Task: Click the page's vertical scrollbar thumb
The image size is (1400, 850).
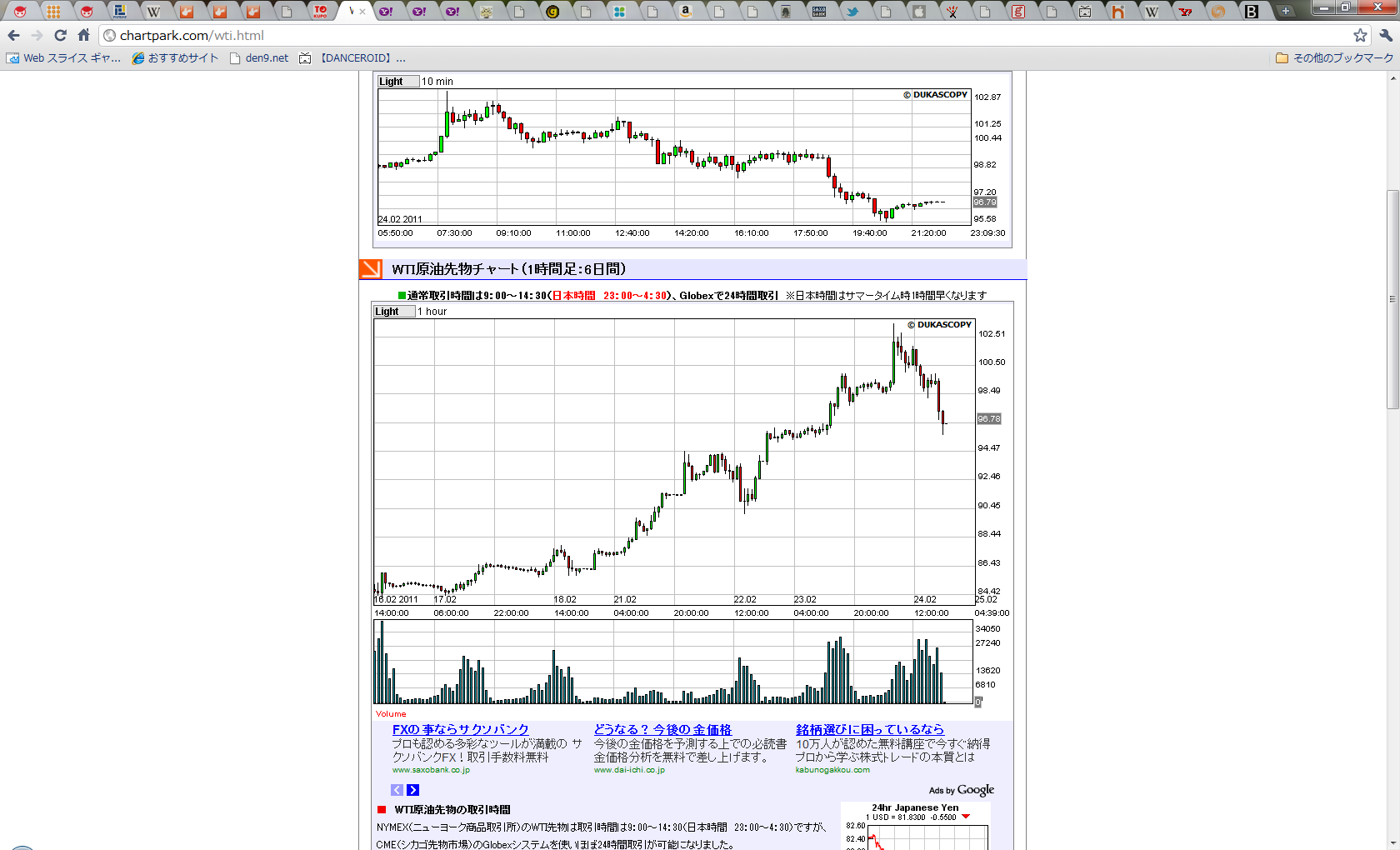Action: 1392,300
